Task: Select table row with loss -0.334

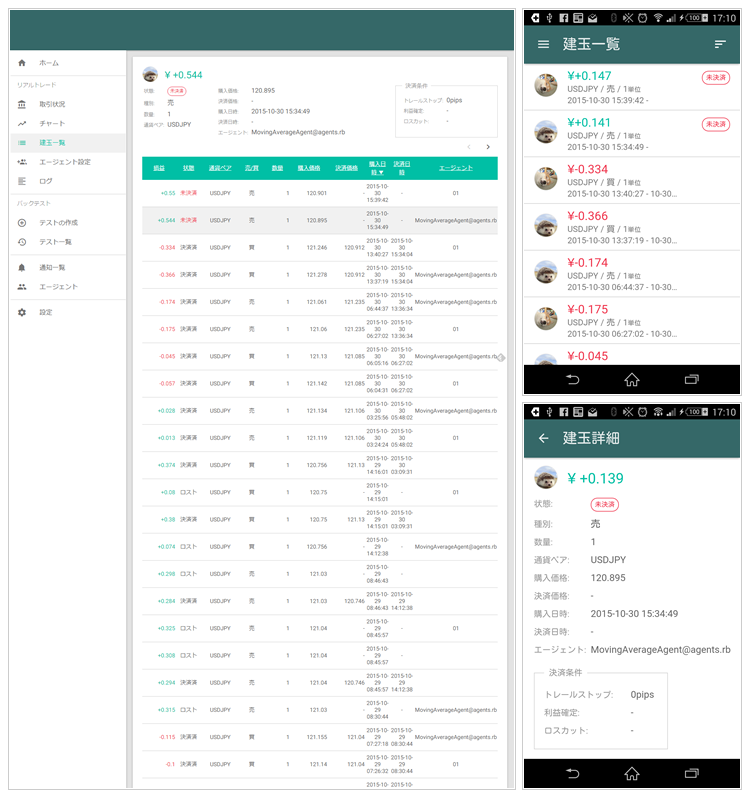Action: [x=320, y=248]
